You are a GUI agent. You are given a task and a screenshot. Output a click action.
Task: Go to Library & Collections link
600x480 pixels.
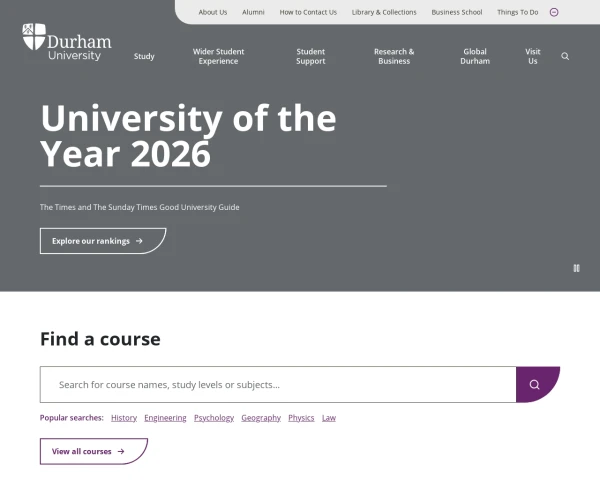pyautogui.click(x=384, y=12)
